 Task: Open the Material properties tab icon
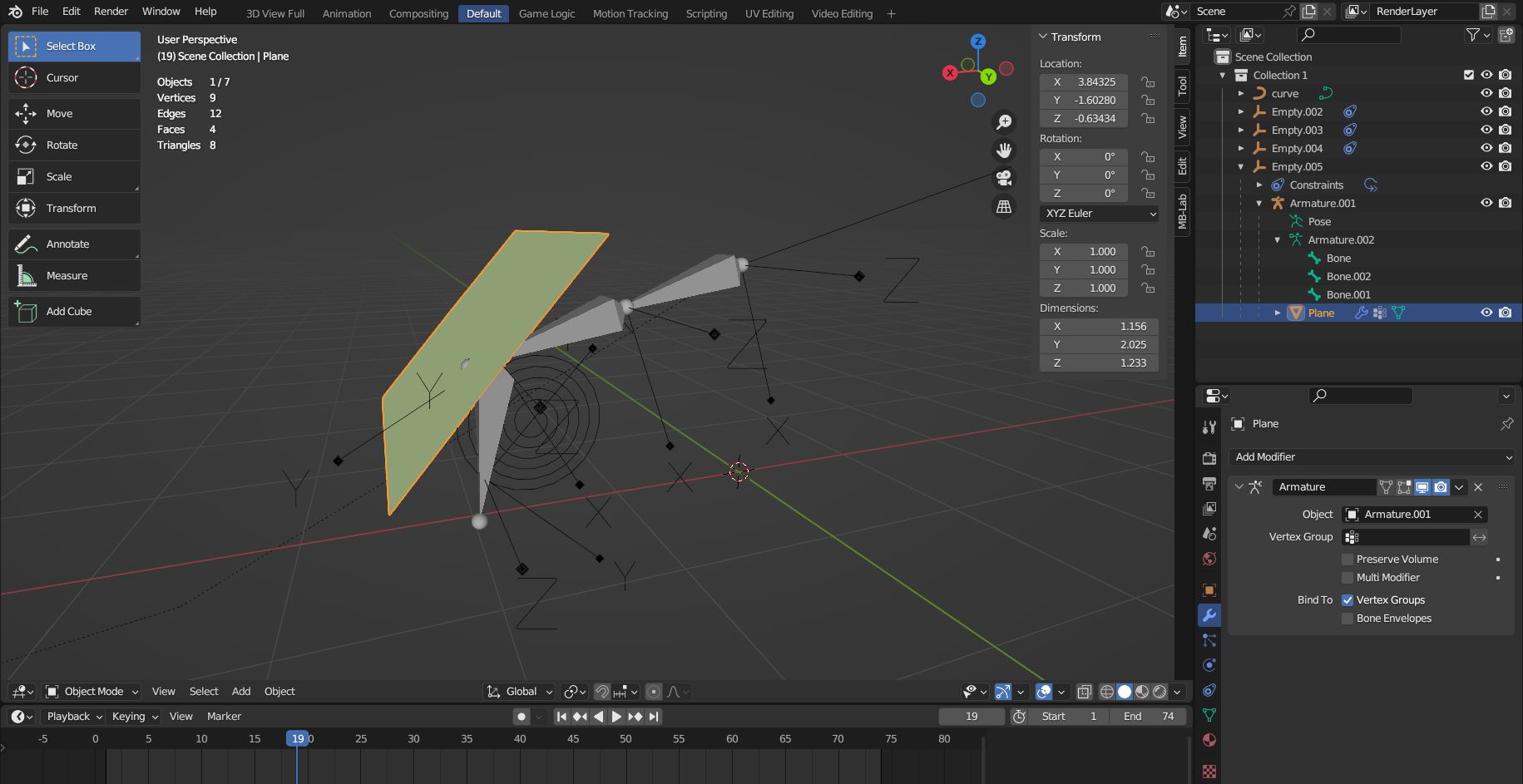pos(1209,740)
